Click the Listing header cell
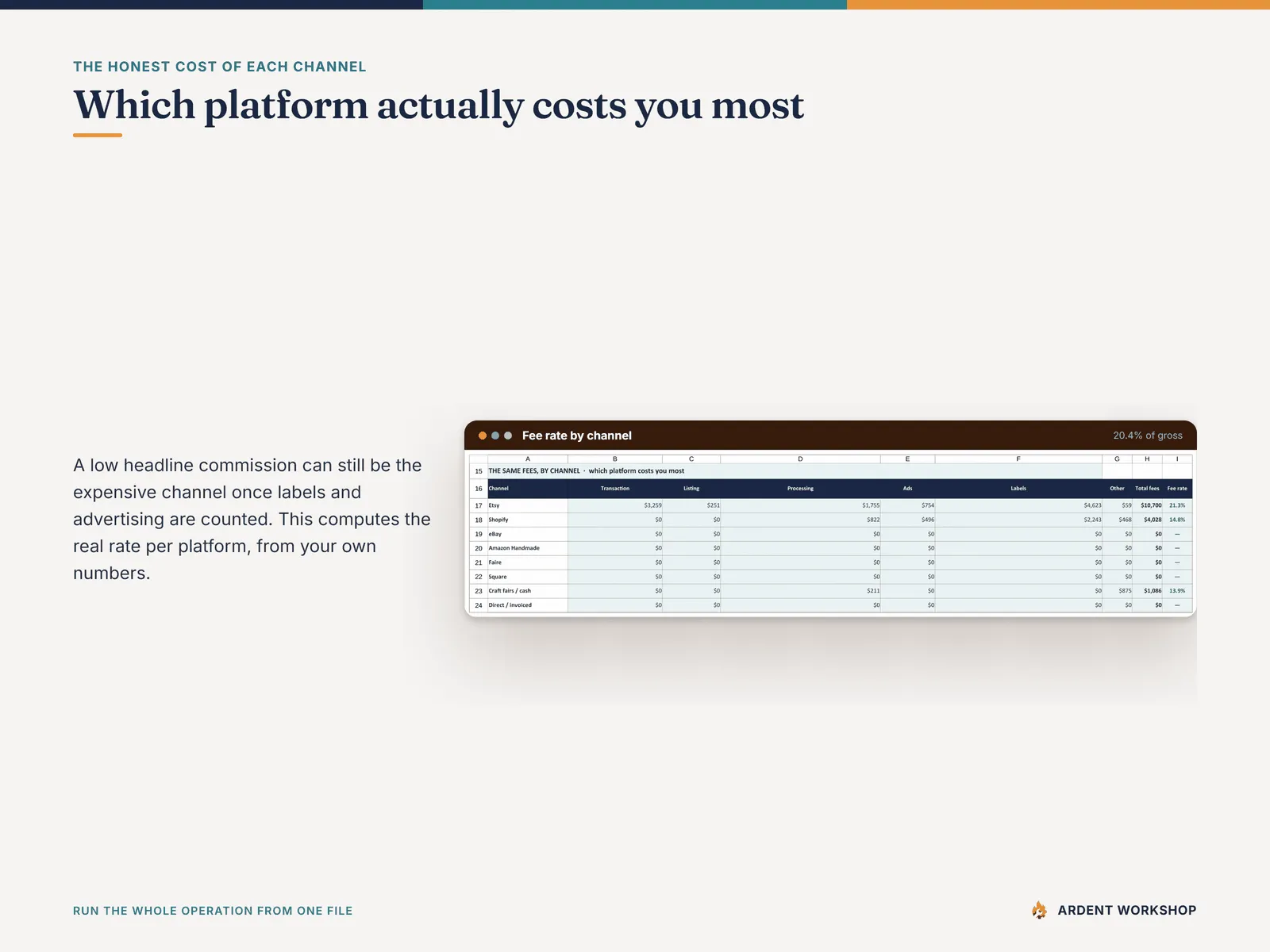Image resolution: width=1270 pixels, height=952 pixels. 691,489
